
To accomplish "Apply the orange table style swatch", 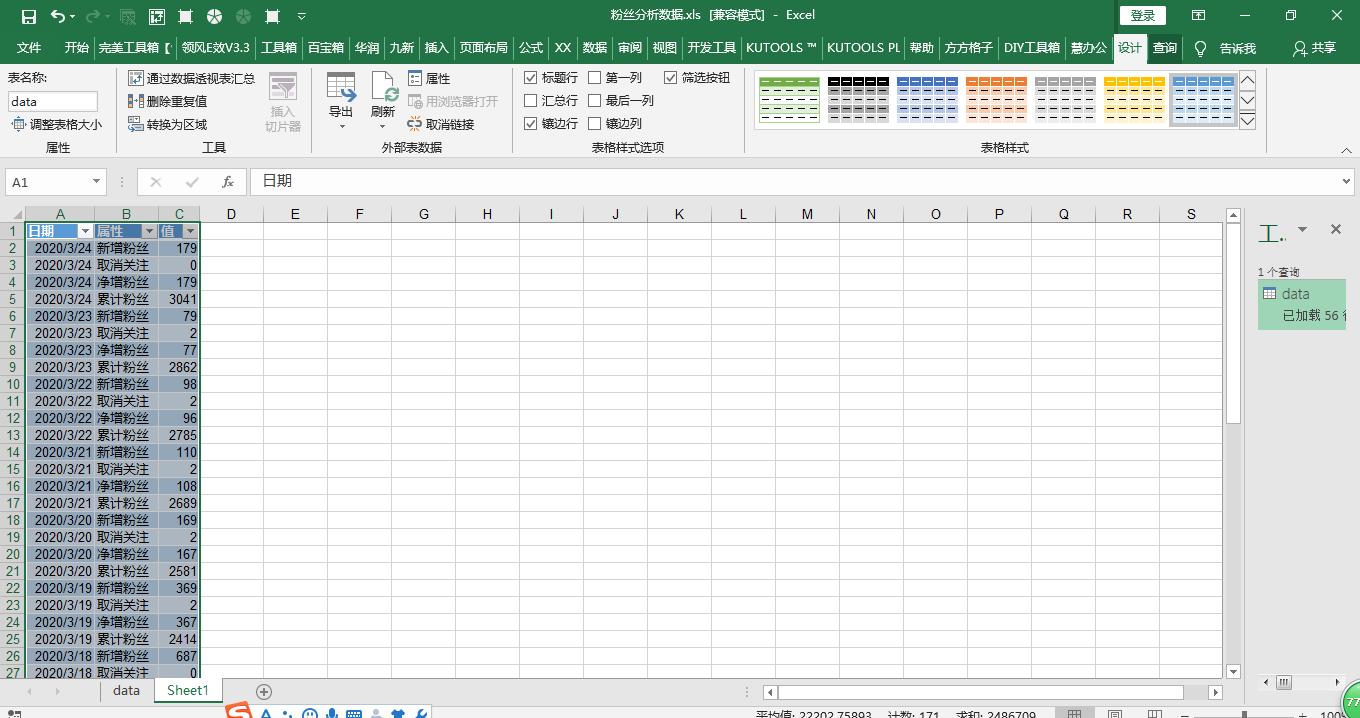I will 996,100.
